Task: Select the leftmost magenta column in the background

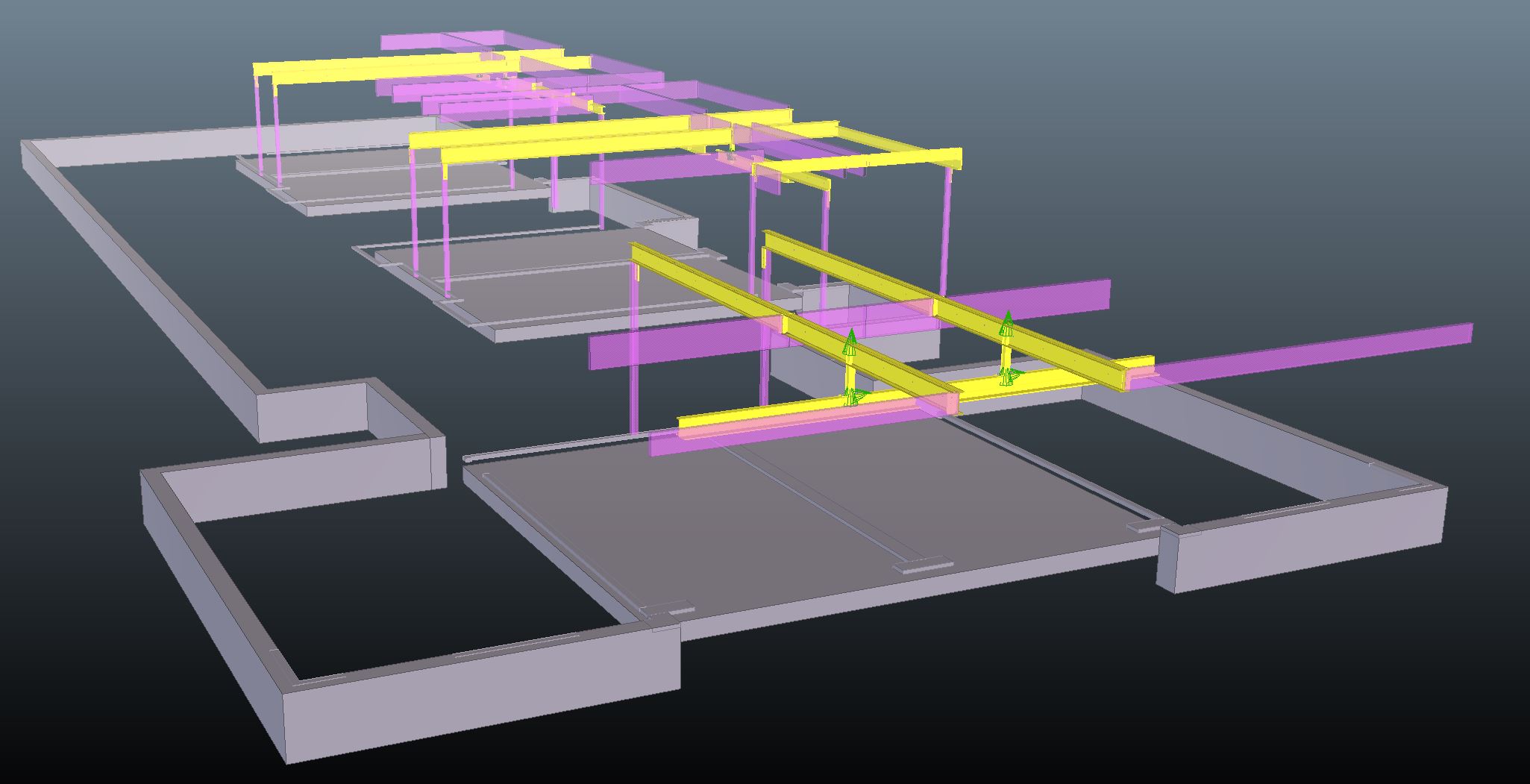Action: point(259,127)
